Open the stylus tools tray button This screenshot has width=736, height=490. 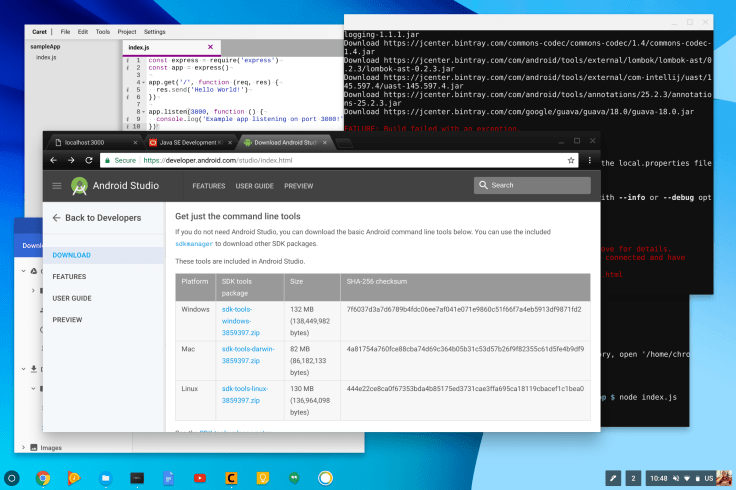[x=613, y=478]
